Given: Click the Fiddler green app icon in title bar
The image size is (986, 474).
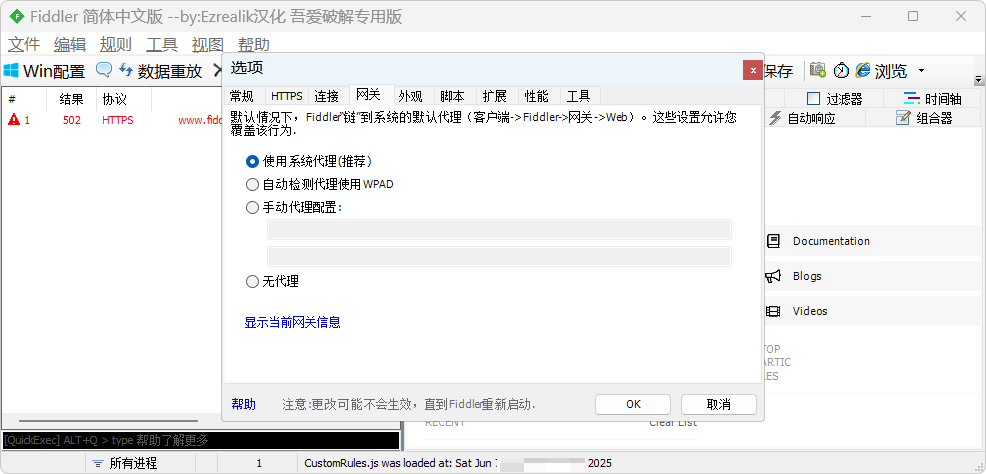Looking at the screenshot, I should (17, 16).
